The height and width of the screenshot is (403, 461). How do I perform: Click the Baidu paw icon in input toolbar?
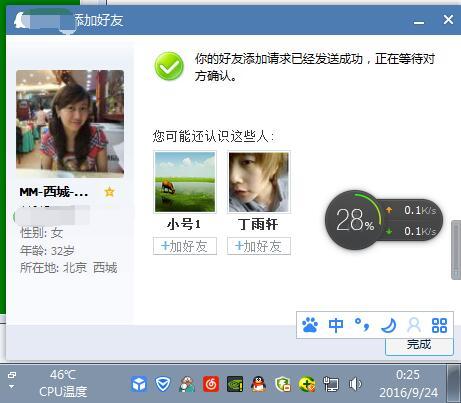310,325
